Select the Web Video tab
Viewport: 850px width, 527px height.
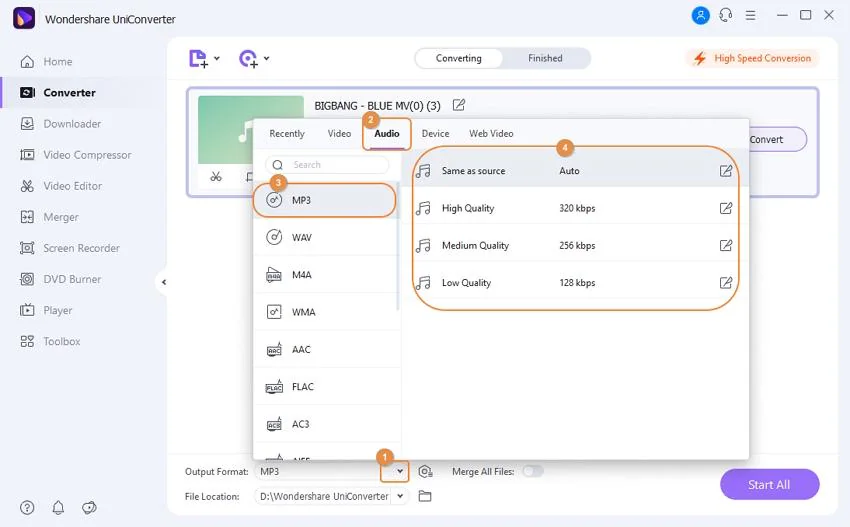491,133
